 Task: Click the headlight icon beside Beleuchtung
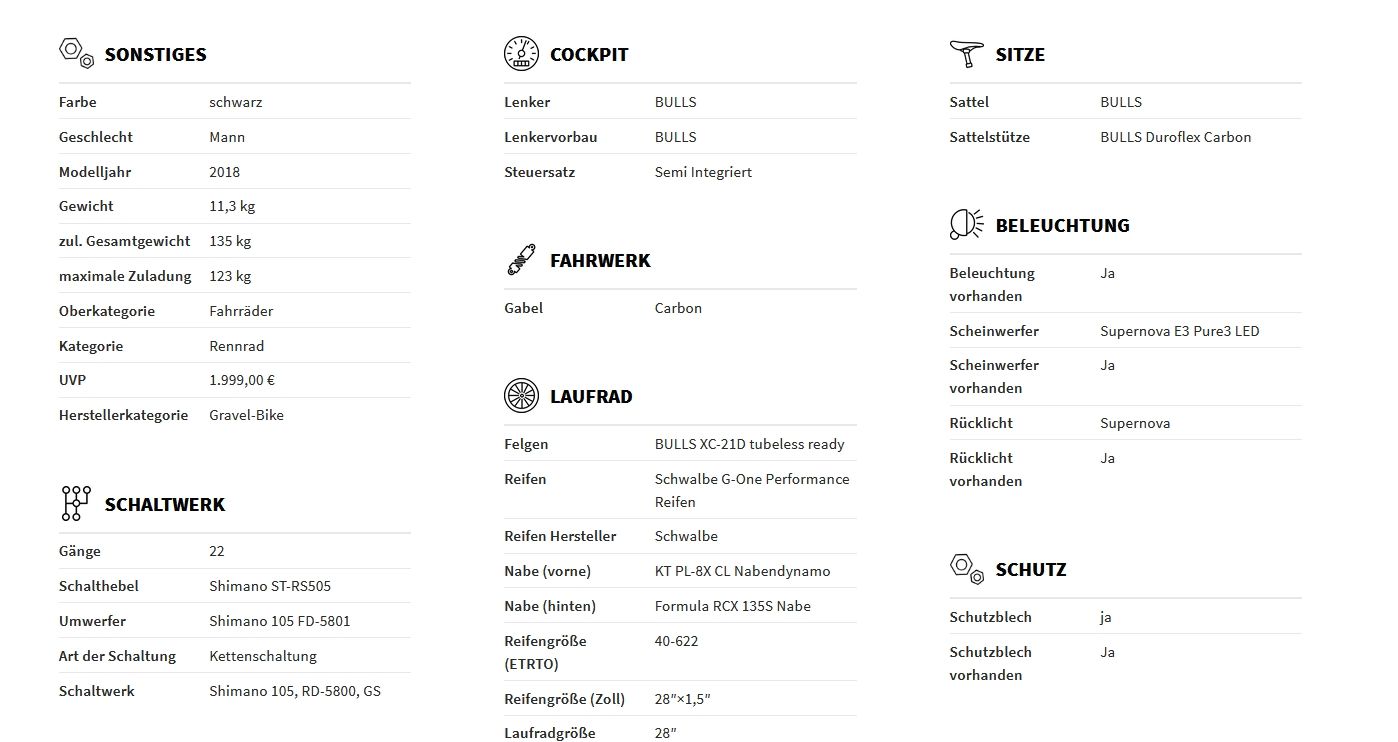pos(966,225)
